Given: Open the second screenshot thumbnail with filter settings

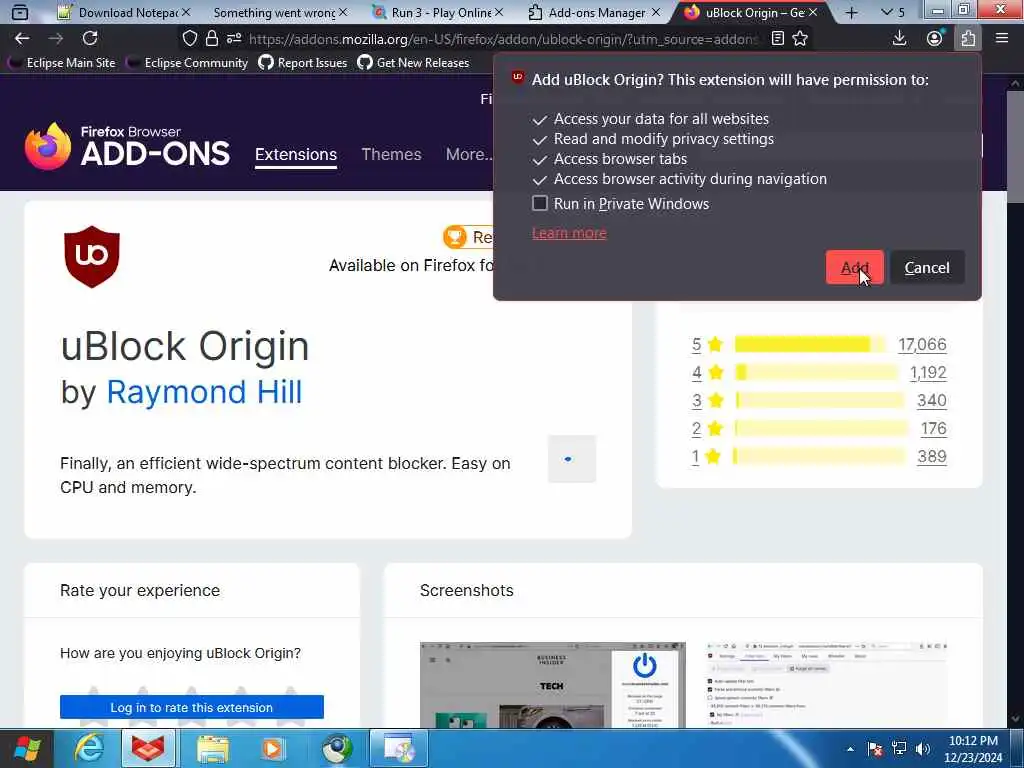Looking at the screenshot, I should pyautogui.click(x=826, y=684).
